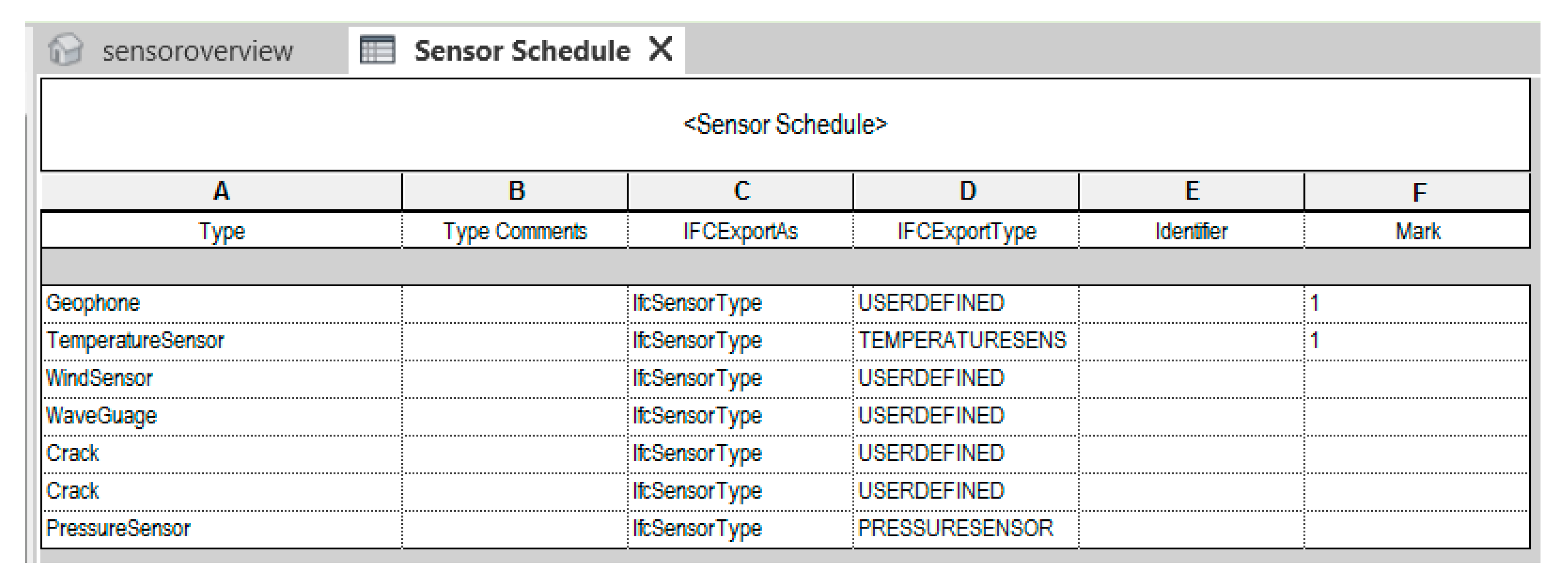Select column C header
The height and width of the screenshot is (583, 1568).
(x=741, y=192)
